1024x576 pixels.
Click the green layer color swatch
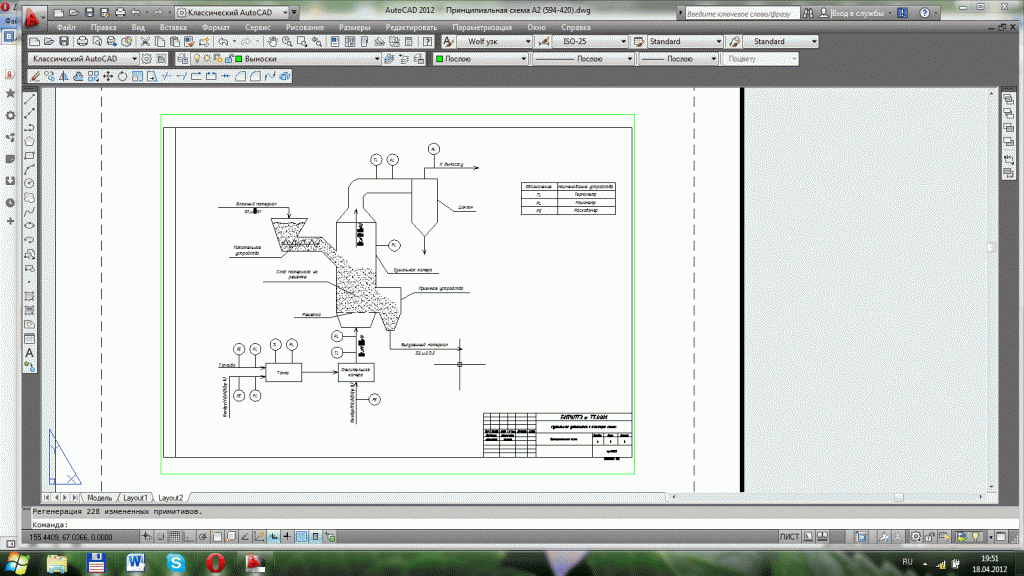[238, 59]
